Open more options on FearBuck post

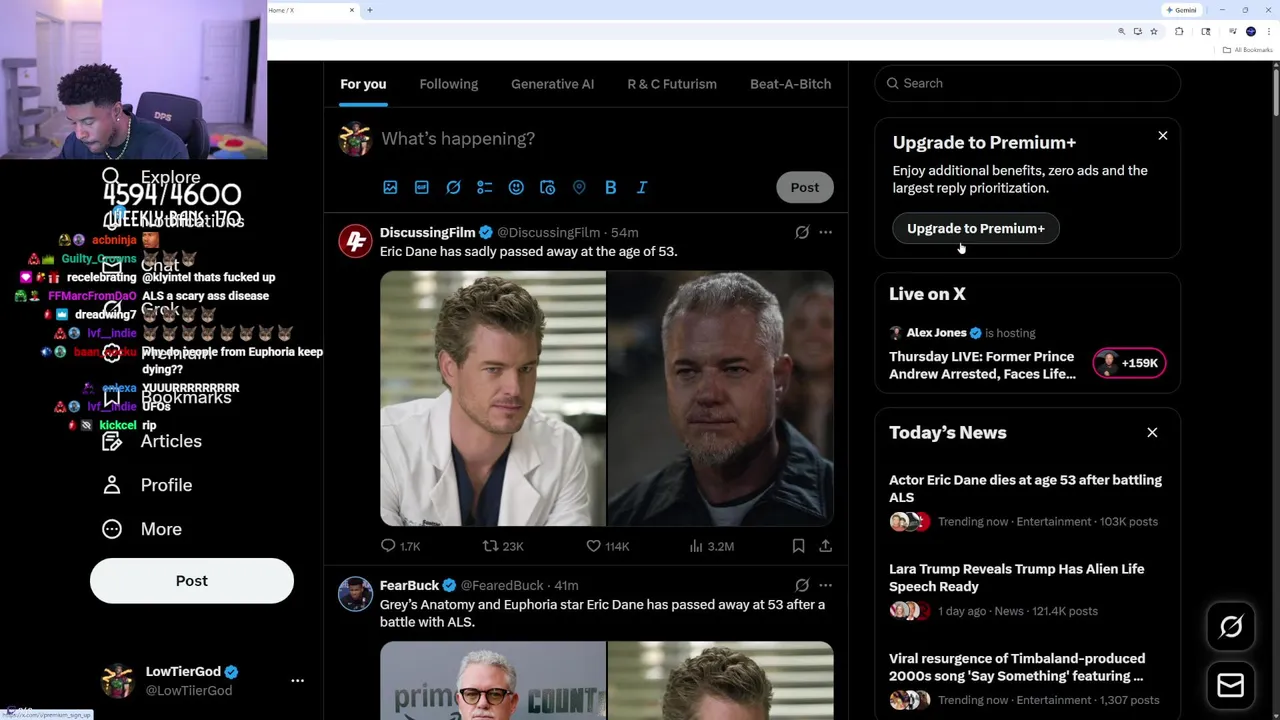click(825, 585)
